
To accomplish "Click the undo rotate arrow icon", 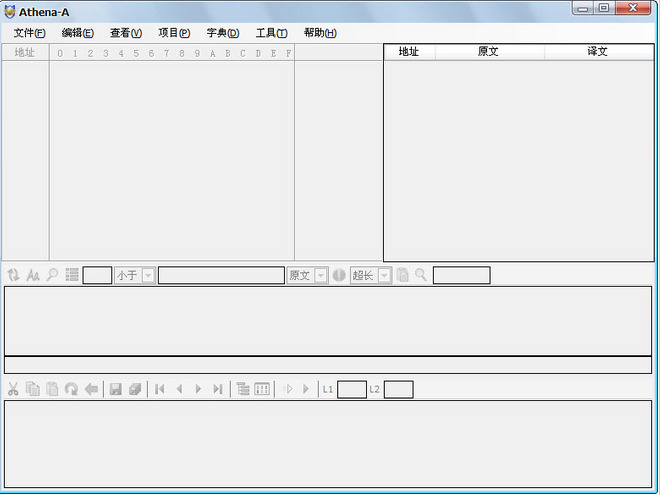I will [x=71, y=389].
